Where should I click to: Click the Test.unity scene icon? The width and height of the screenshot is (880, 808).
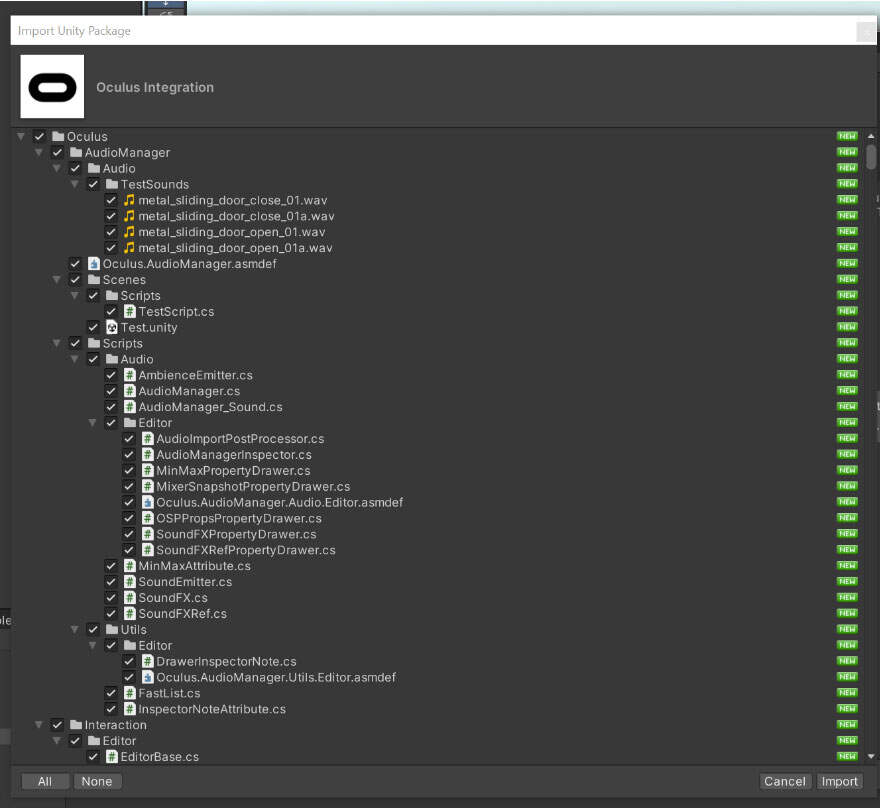(111, 327)
